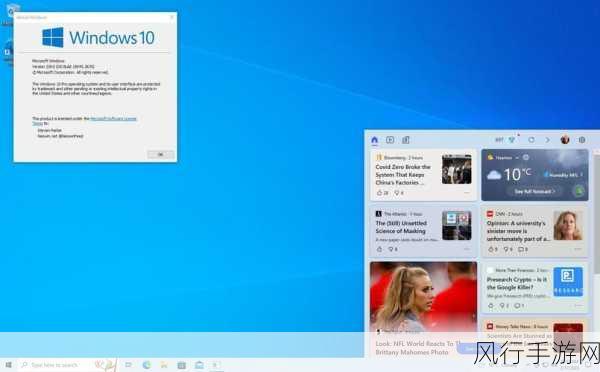Open the Home tab in the news panel
Screen dimensions: 600x372
click(x=375, y=140)
